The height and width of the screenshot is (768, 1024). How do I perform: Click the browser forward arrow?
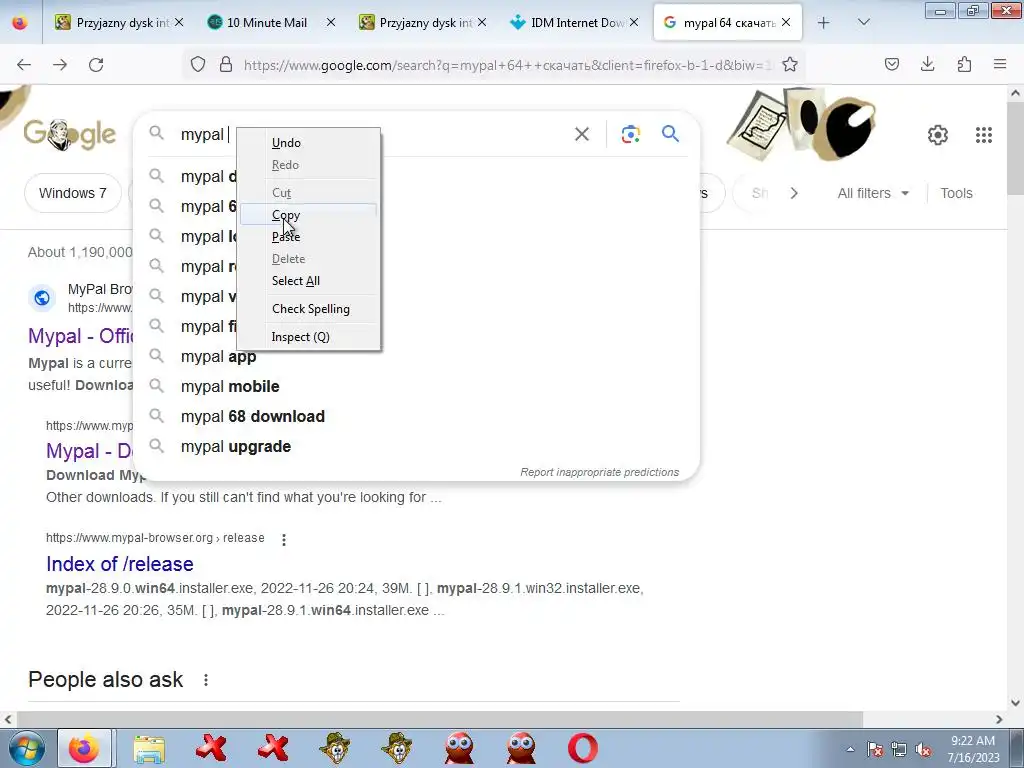click(x=60, y=65)
